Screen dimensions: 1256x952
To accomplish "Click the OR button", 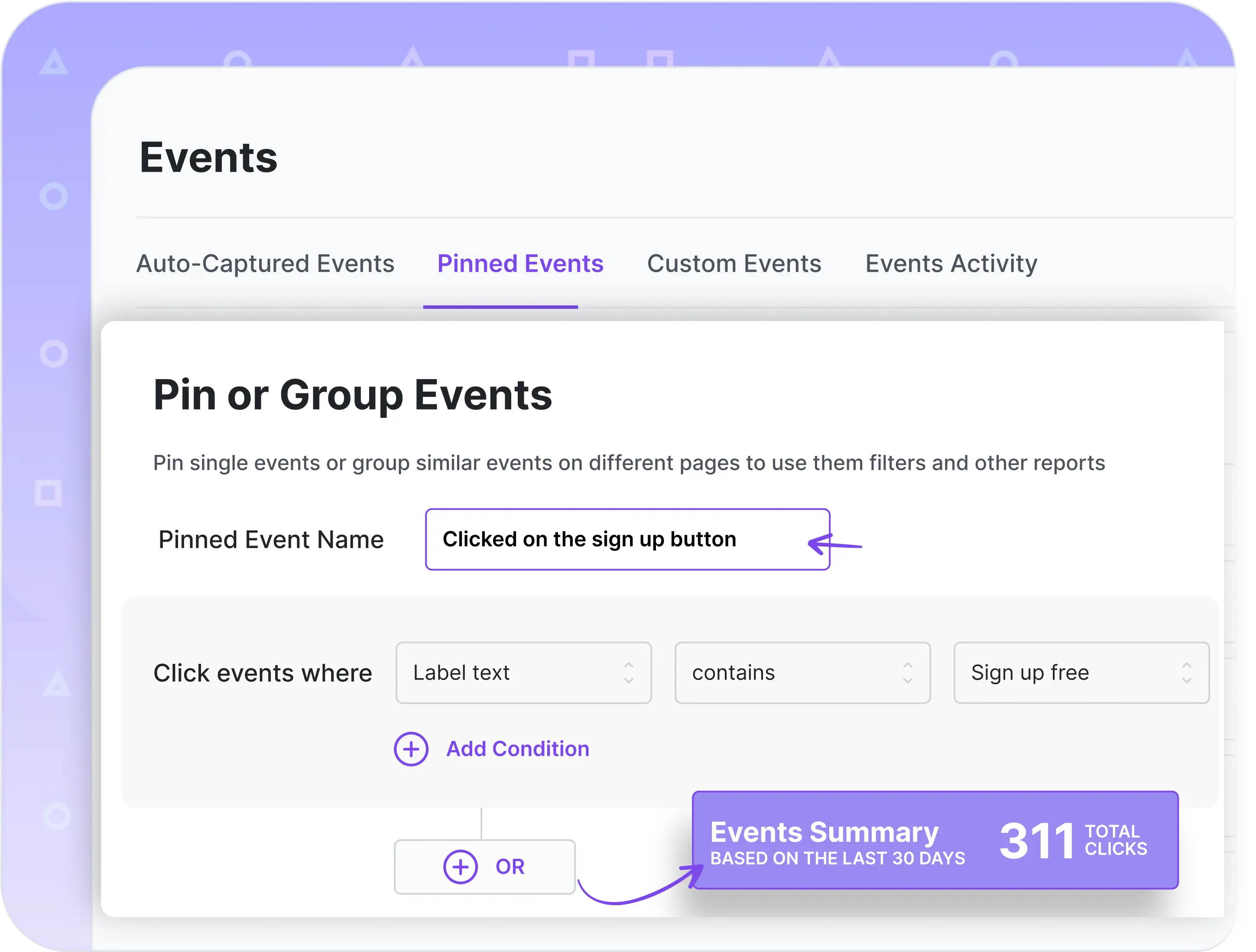I will (x=484, y=866).
